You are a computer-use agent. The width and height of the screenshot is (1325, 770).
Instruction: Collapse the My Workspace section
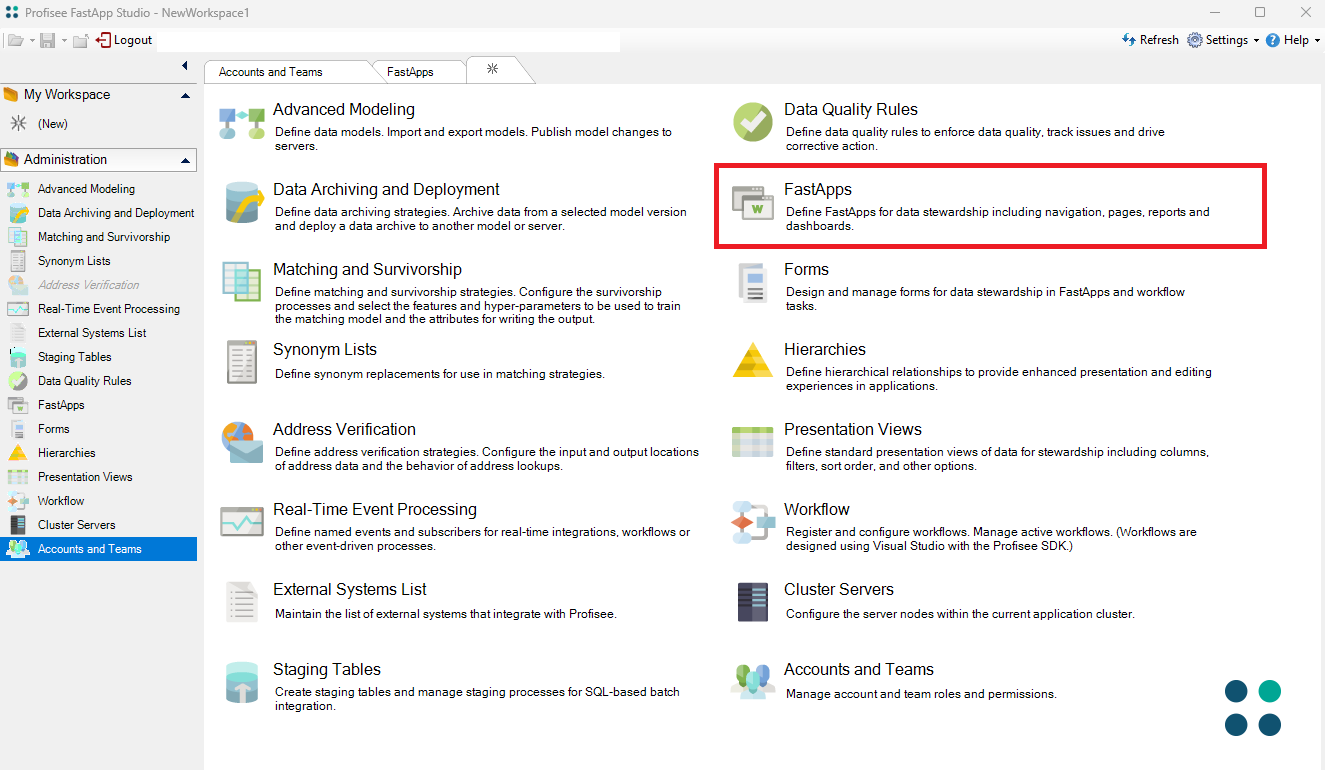click(x=185, y=95)
